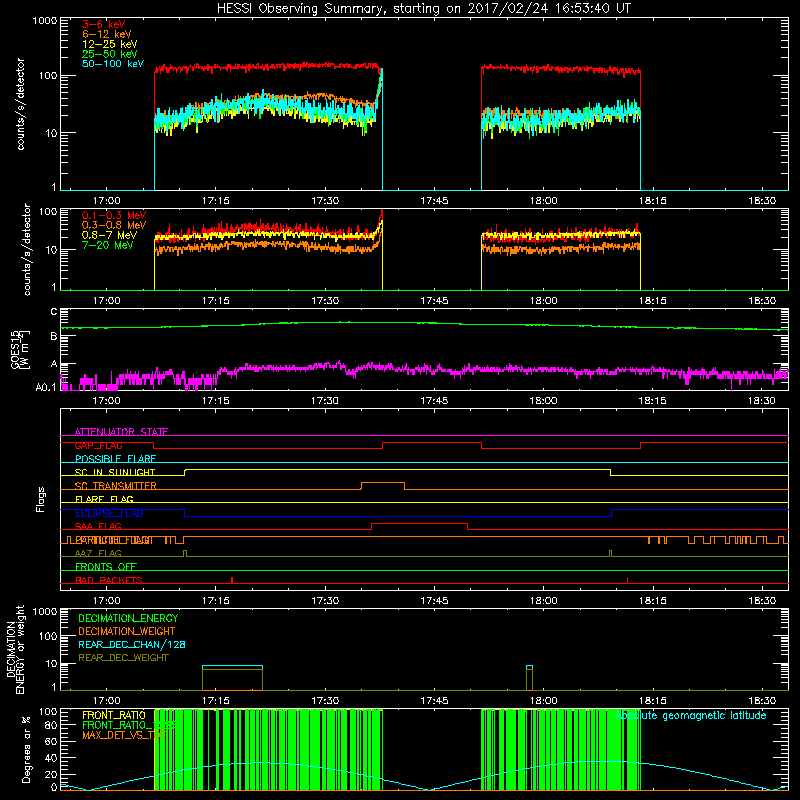This screenshot has width=800, height=800.
Task: Select the DECIMATION ENERGY or weight axis title
Action: pos(15,649)
